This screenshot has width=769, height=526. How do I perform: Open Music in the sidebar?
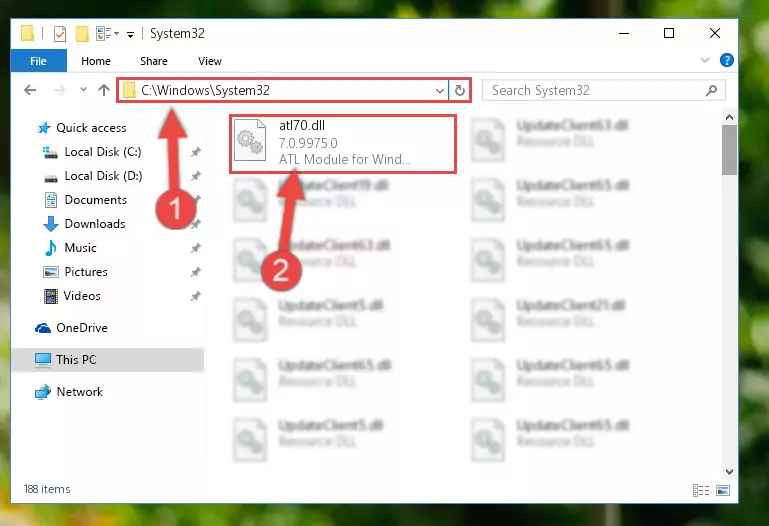pos(80,248)
